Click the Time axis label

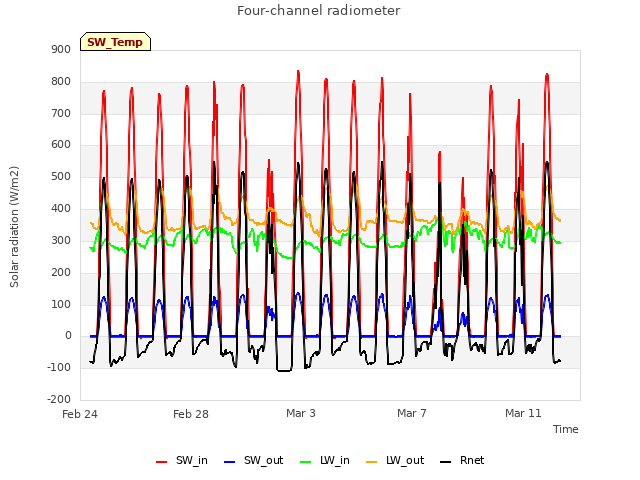pyautogui.click(x=566, y=429)
